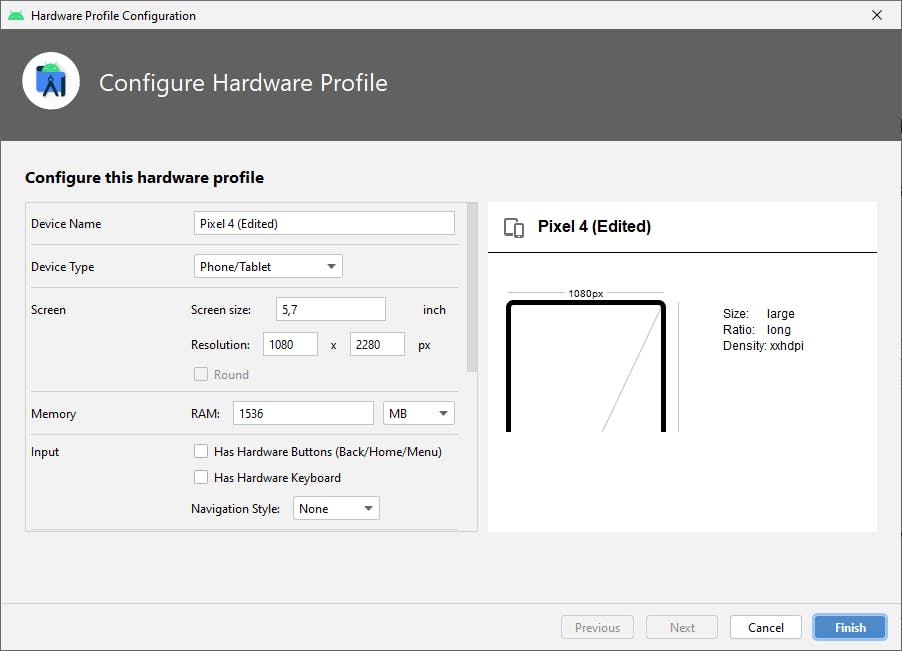Click the Device Name text field
902x651 pixels.
[x=324, y=223]
